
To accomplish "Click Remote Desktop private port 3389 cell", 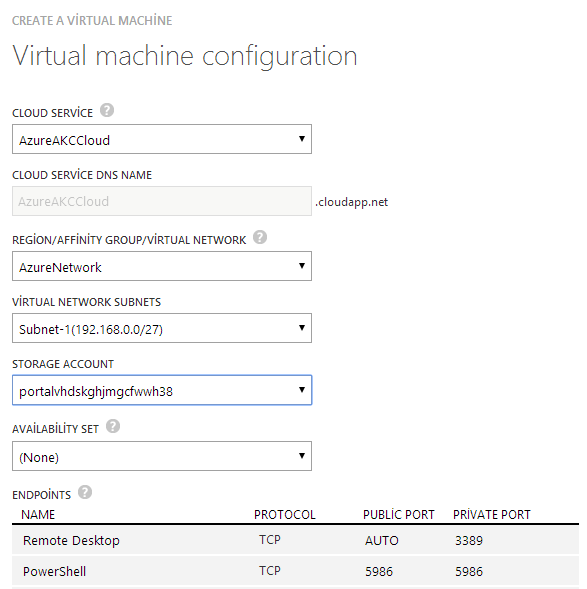I will pyautogui.click(x=469, y=541).
